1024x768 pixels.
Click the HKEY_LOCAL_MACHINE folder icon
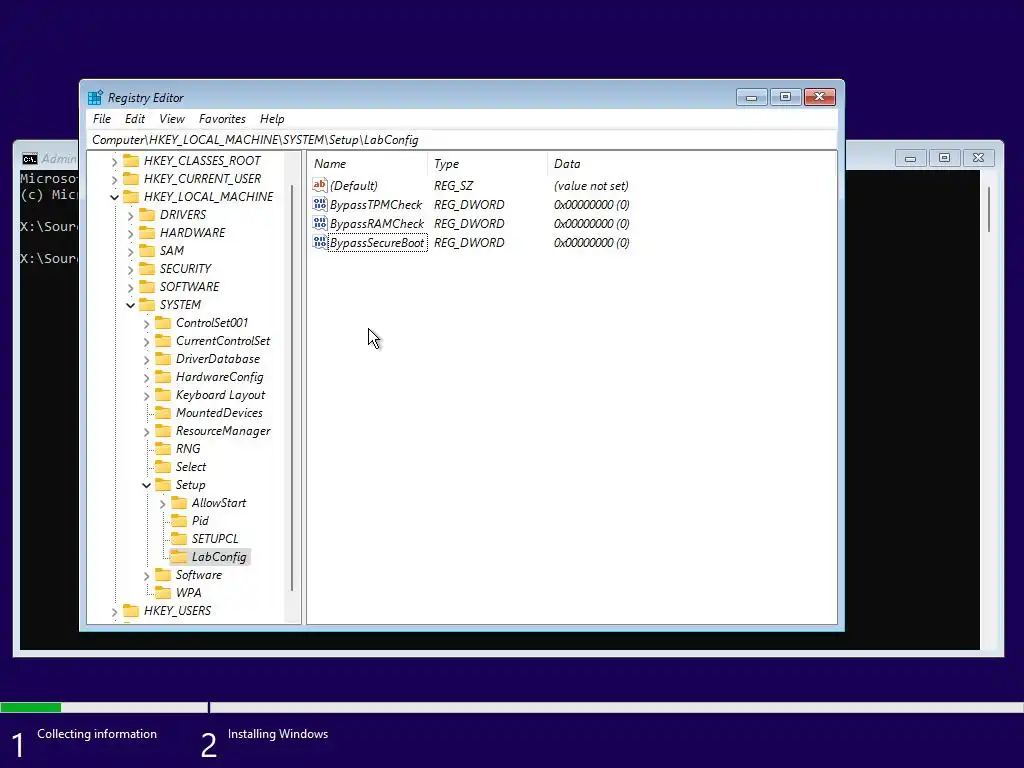pyautogui.click(x=131, y=197)
